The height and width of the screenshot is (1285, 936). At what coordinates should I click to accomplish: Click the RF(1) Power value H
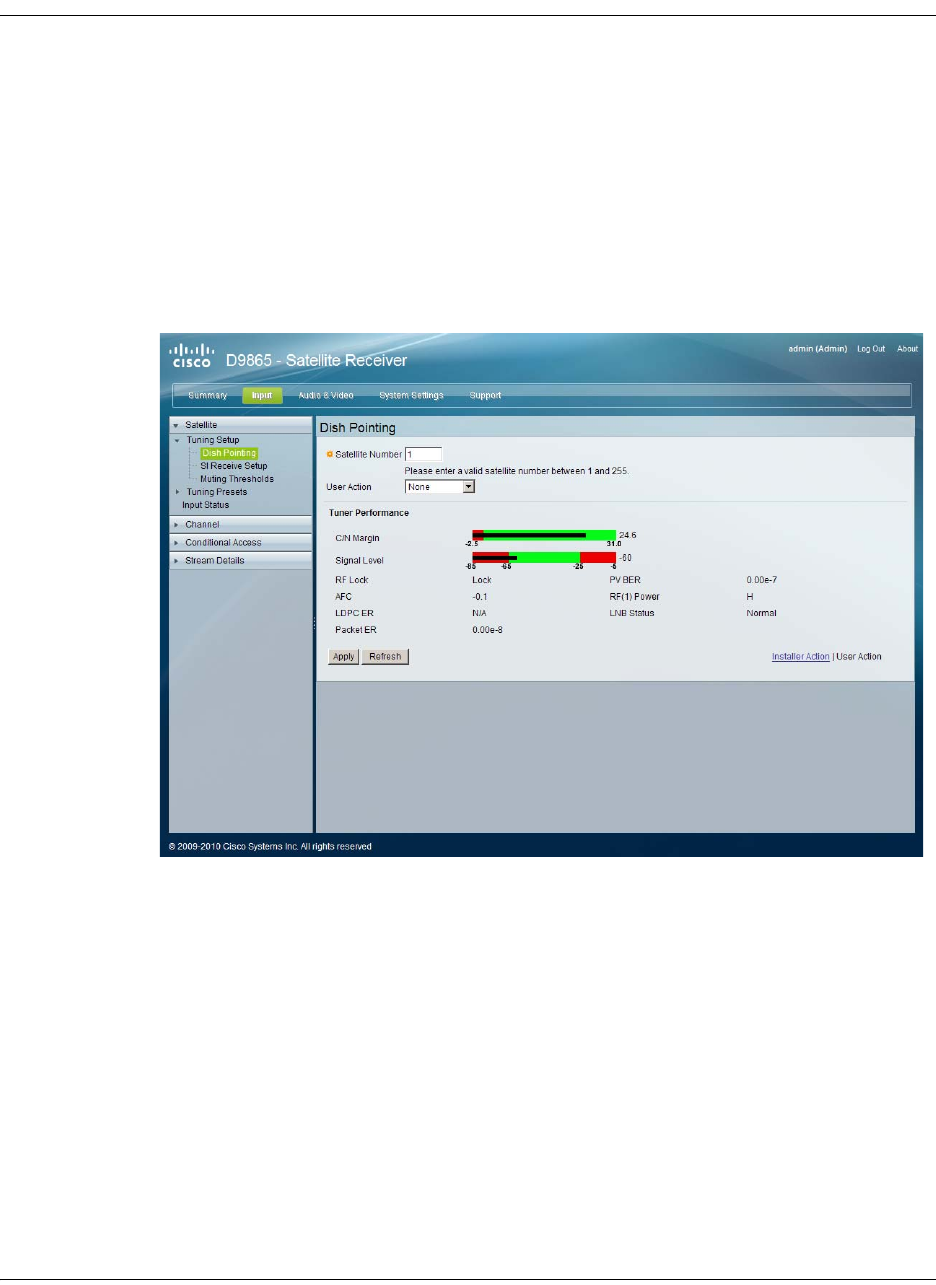pos(749,596)
